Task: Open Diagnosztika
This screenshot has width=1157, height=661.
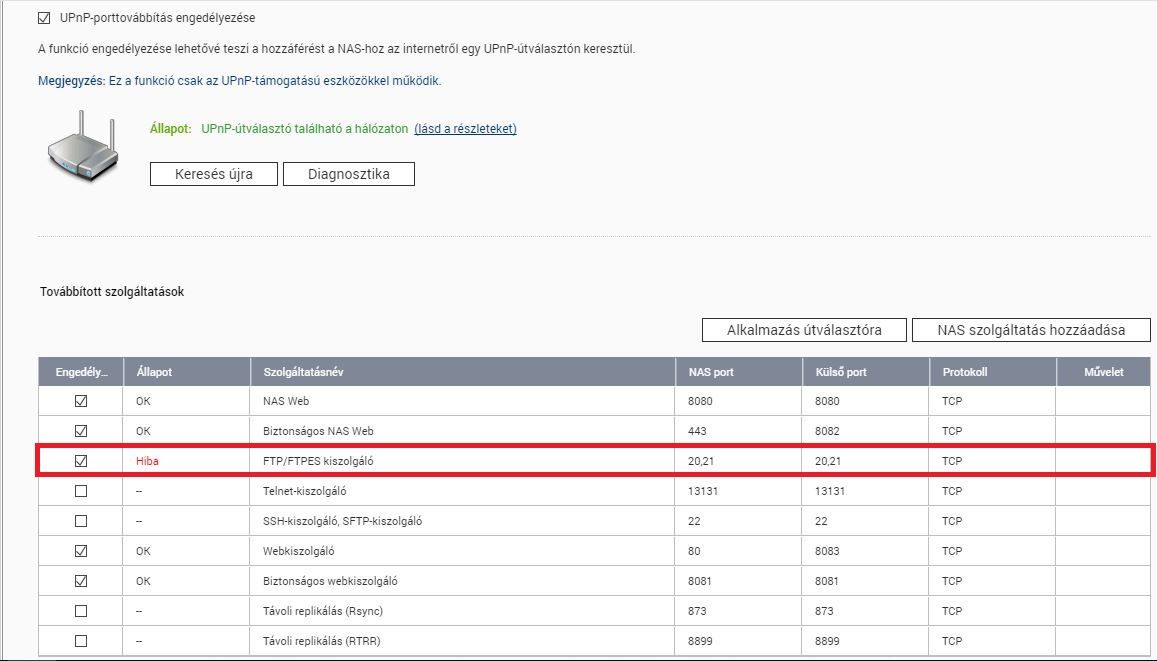Action: pos(348,174)
